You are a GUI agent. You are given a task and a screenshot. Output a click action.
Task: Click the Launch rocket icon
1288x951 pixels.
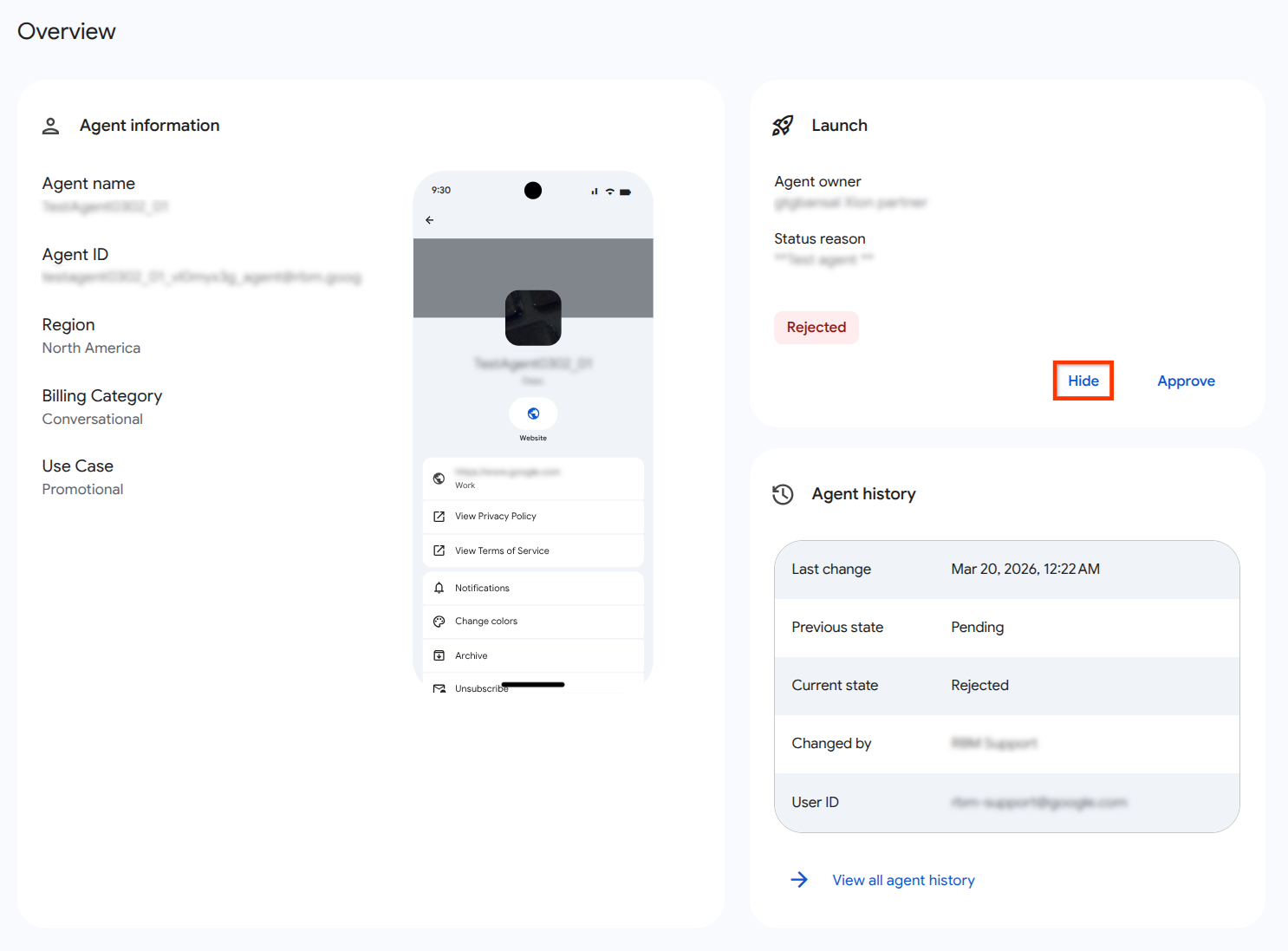click(x=783, y=125)
